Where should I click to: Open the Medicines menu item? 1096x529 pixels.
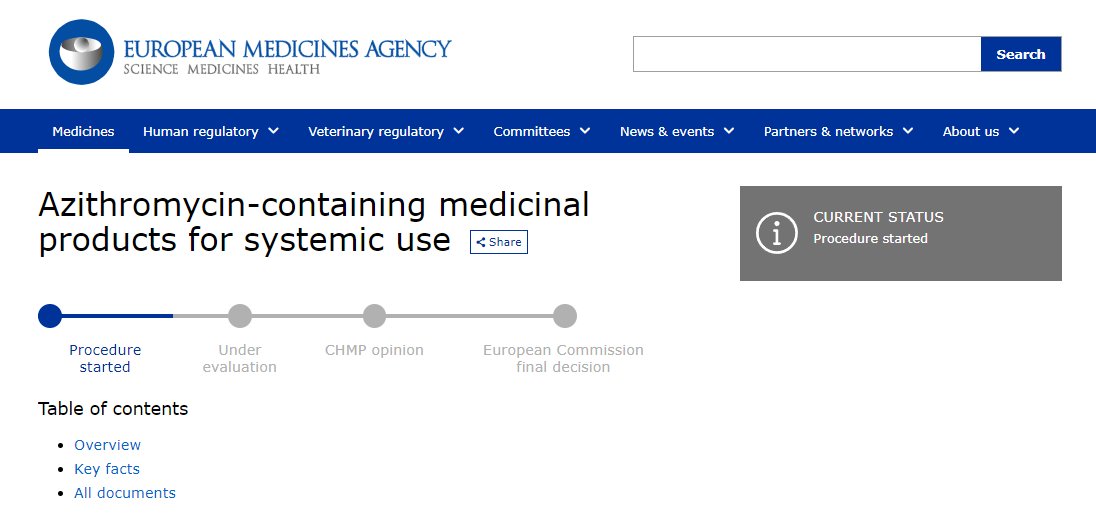tap(83, 131)
